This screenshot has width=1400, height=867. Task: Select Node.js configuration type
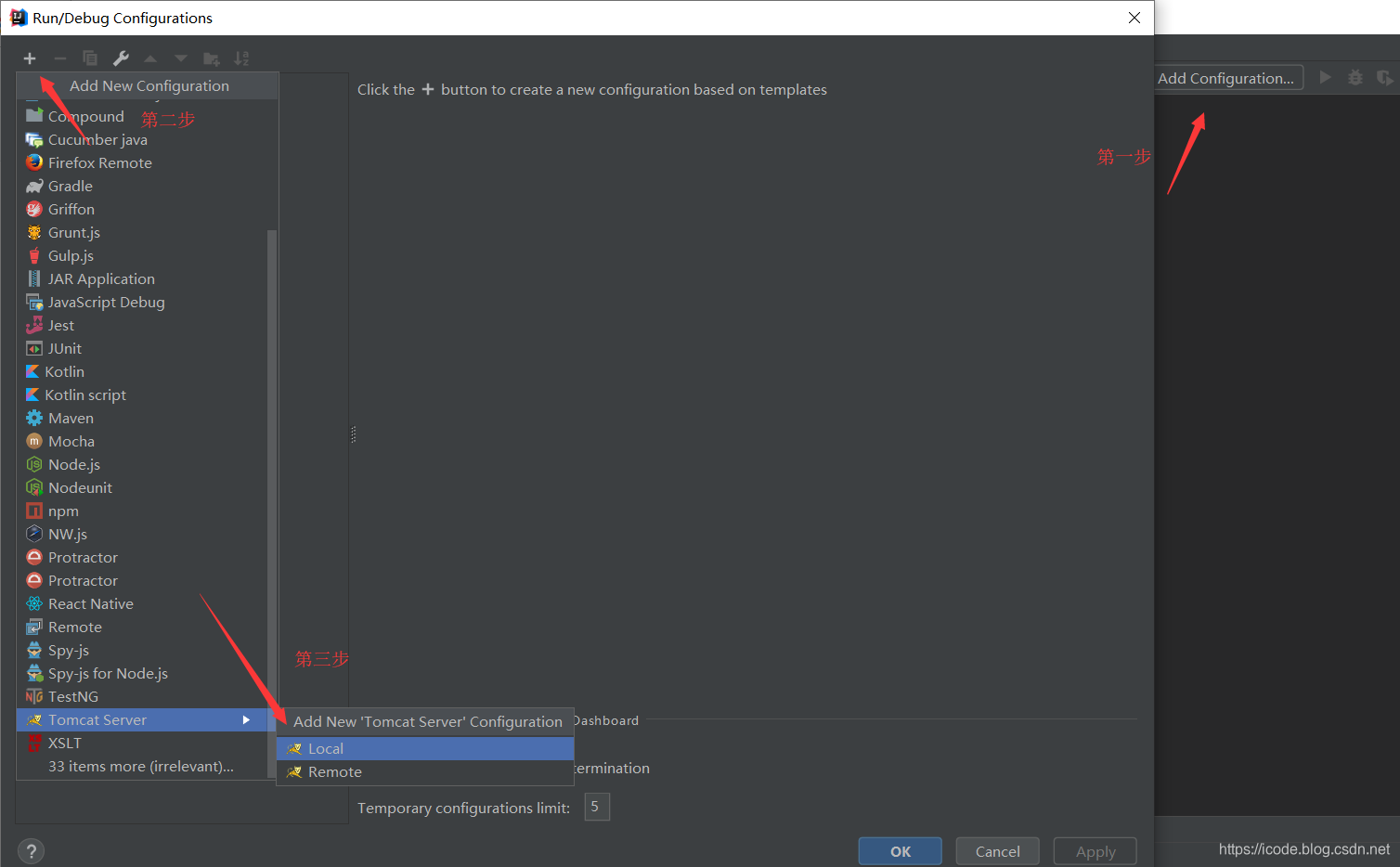[141, 464]
